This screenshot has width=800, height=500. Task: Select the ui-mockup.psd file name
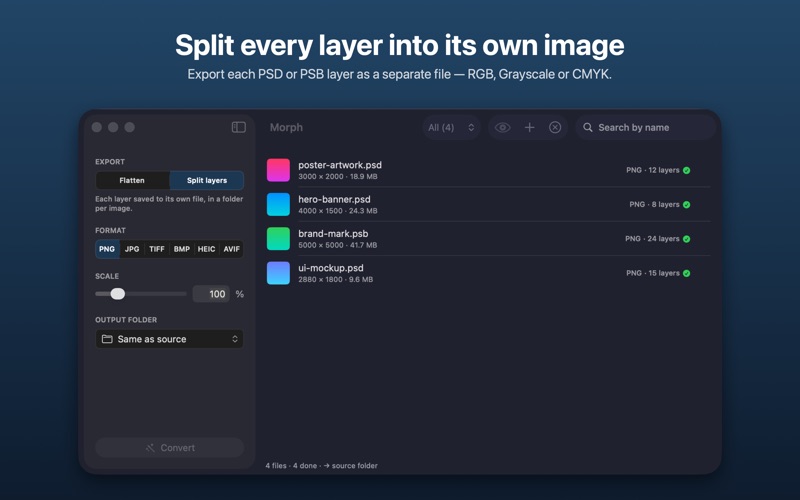331,268
